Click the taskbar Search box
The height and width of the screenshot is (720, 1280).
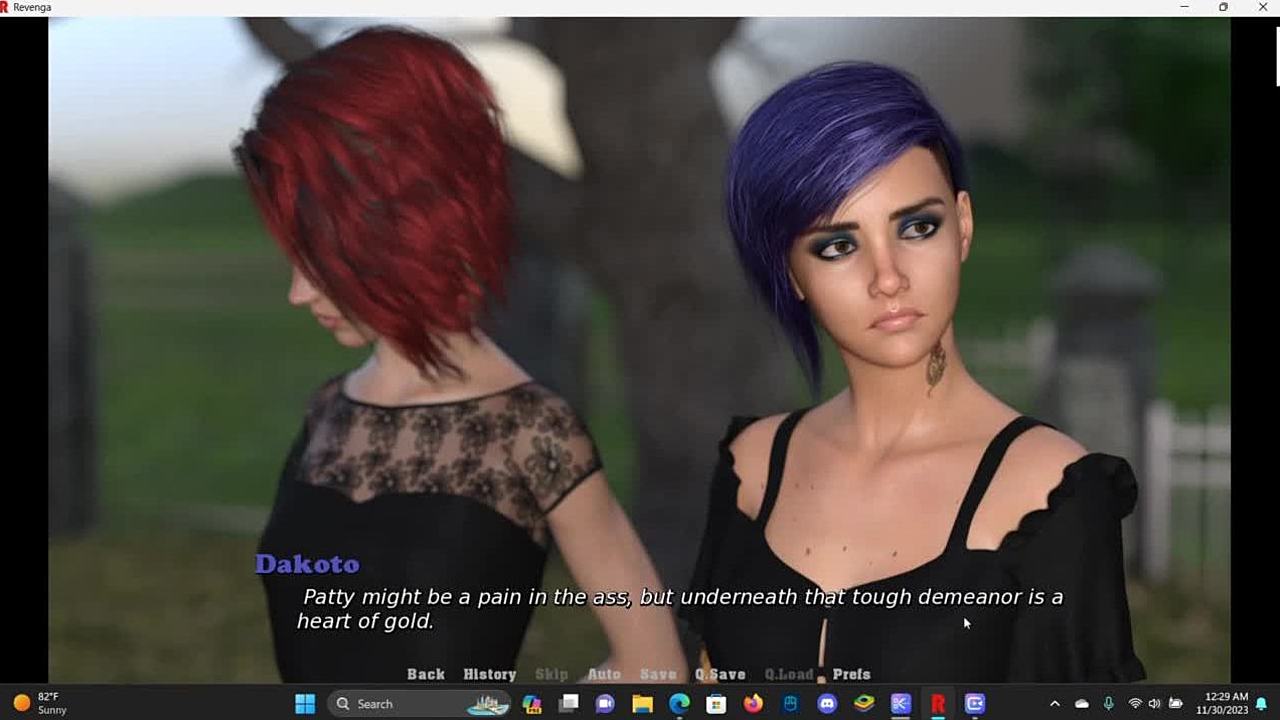(x=390, y=704)
